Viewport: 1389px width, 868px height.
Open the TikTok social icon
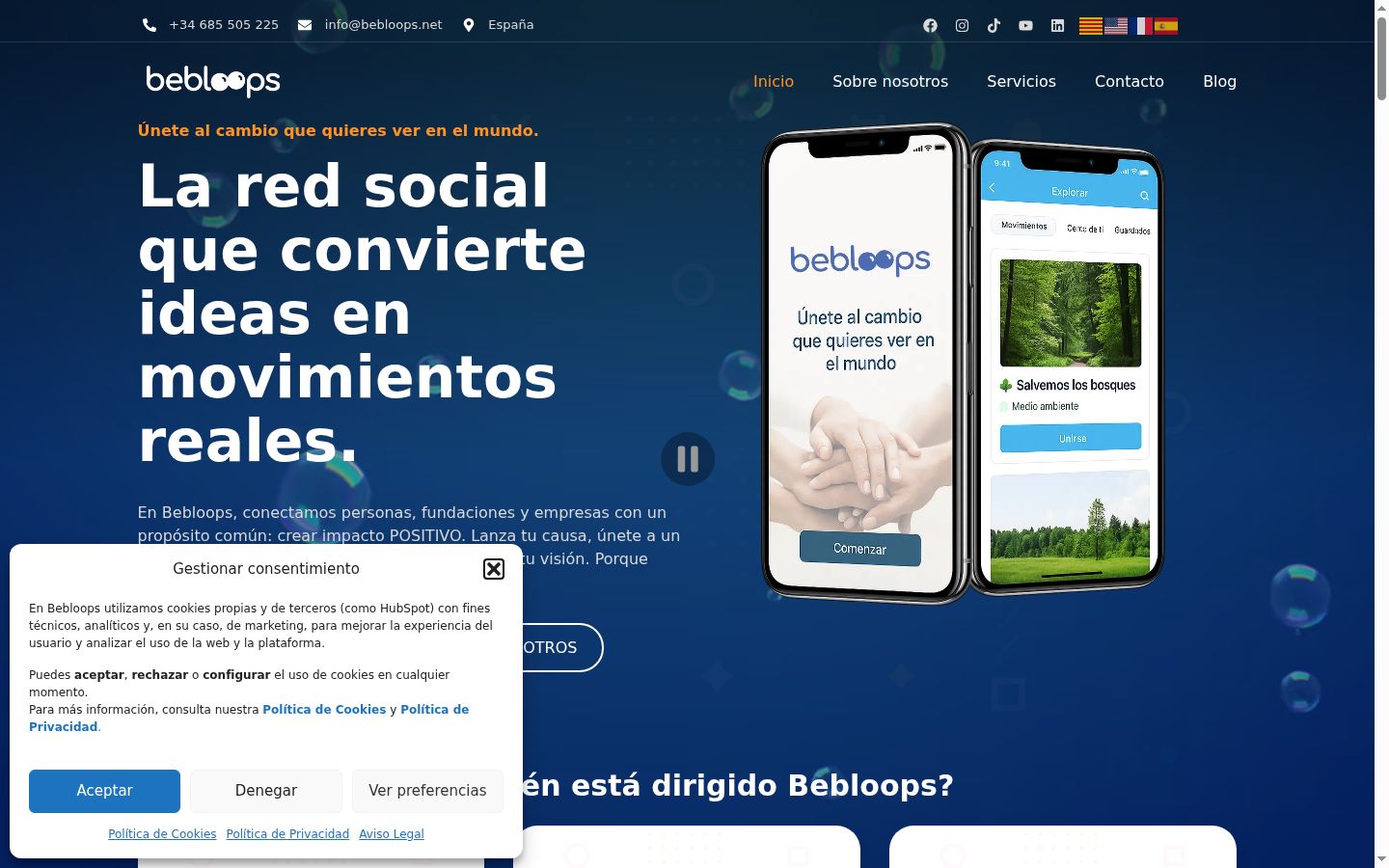coord(994,26)
